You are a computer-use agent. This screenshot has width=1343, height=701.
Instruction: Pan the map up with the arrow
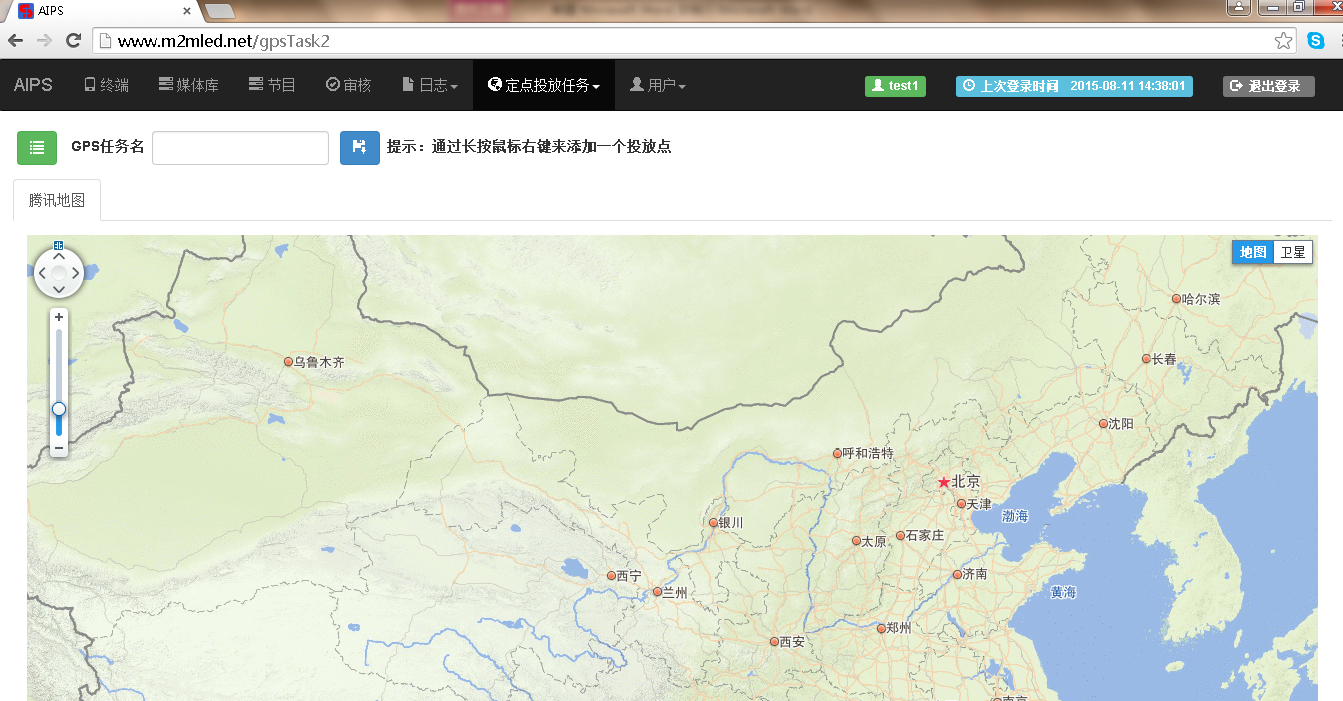coord(59,256)
